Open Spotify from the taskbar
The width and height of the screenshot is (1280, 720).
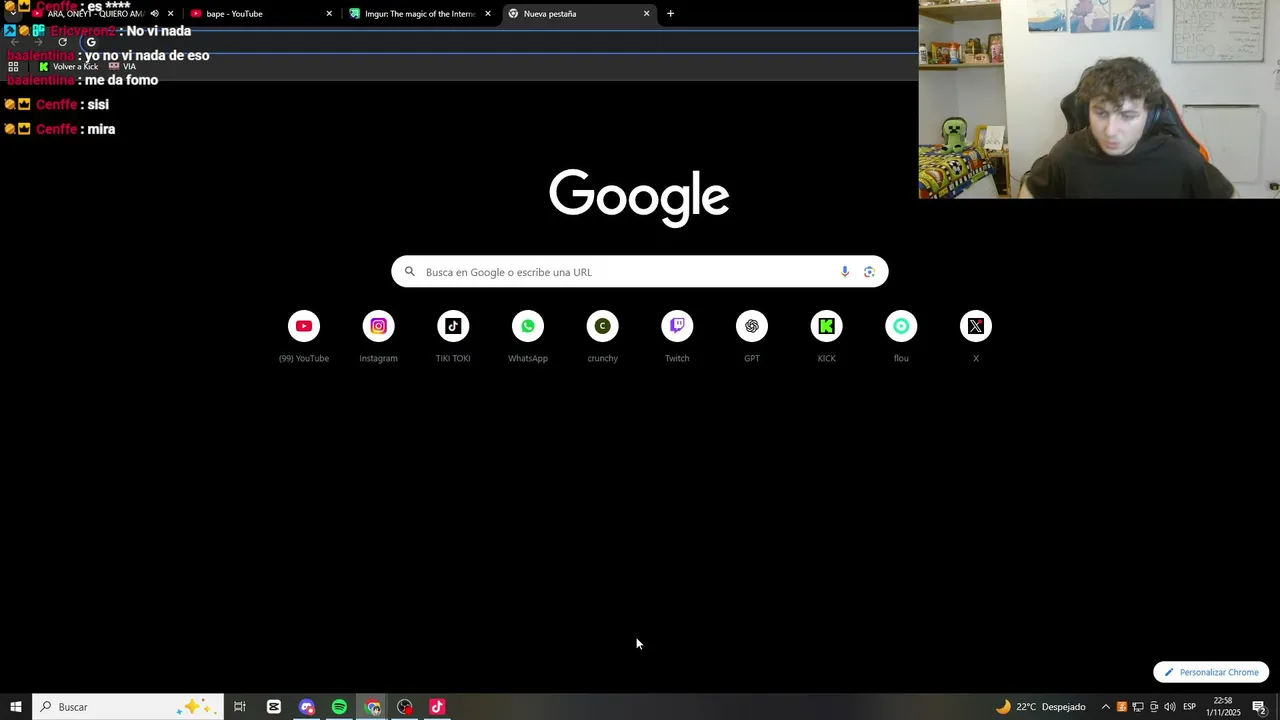tap(339, 707)
